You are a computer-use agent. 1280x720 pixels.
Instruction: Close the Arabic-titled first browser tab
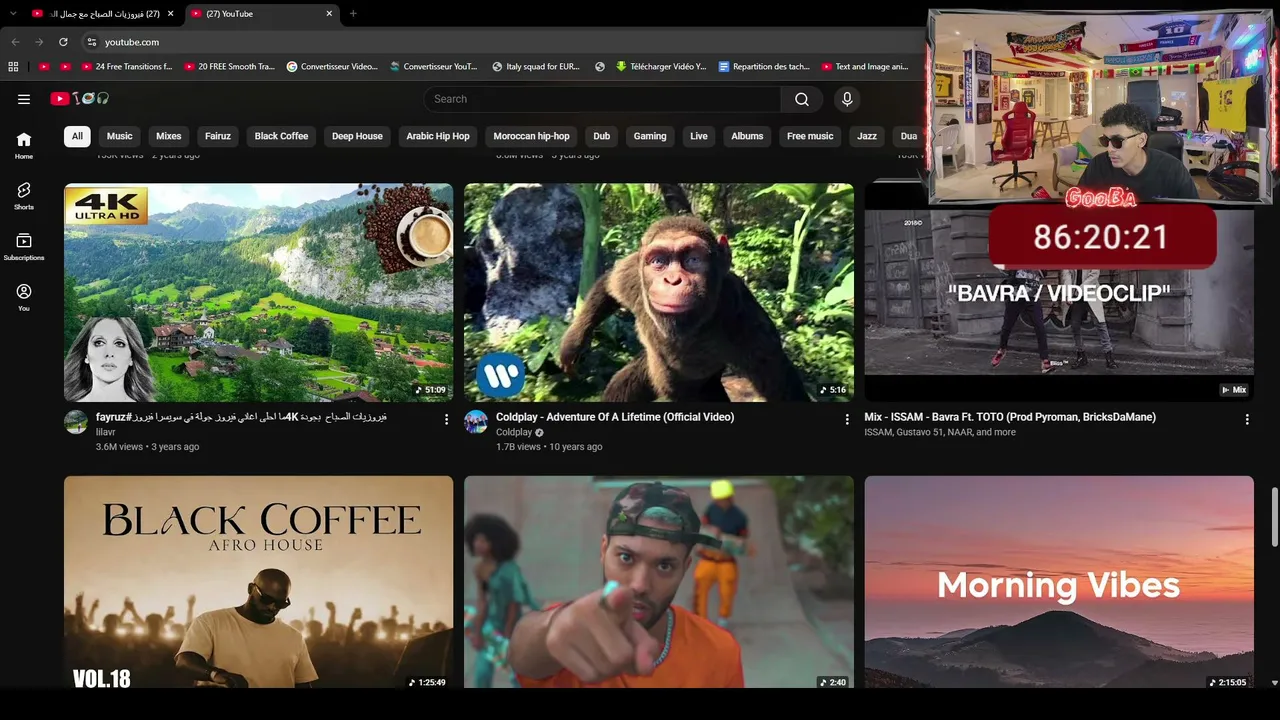(171, 14)
